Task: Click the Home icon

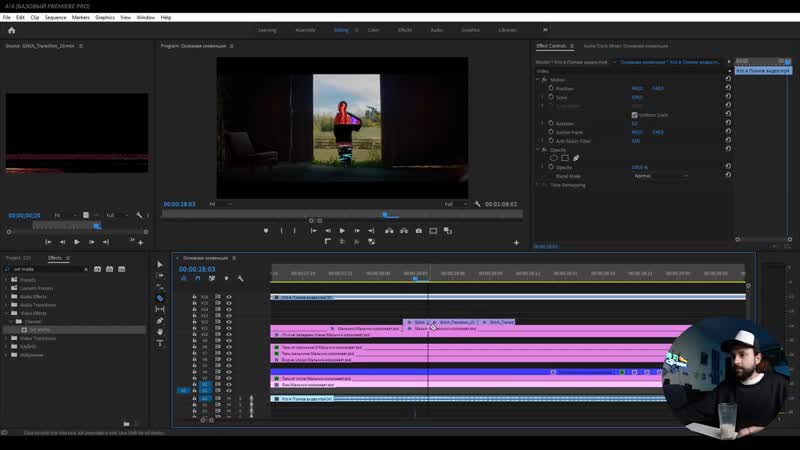Action: click(11, 30)
